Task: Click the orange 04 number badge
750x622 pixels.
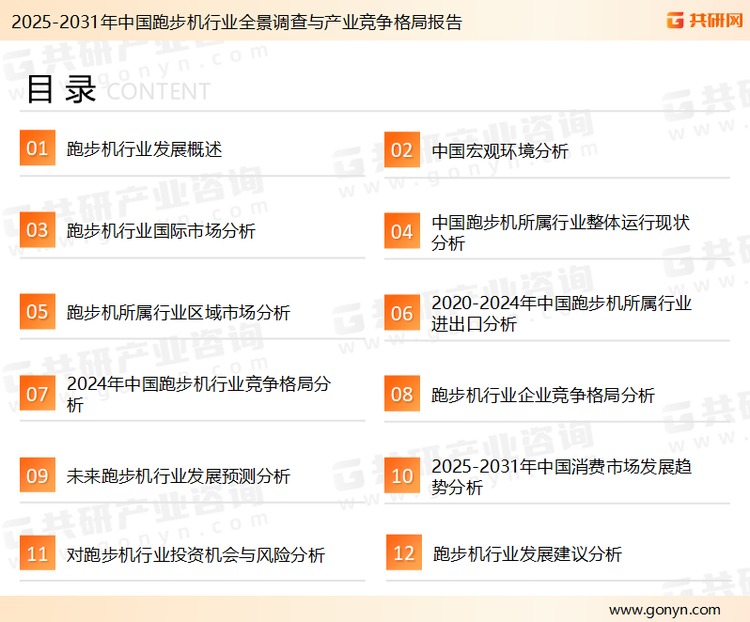Action: (402, 231)
